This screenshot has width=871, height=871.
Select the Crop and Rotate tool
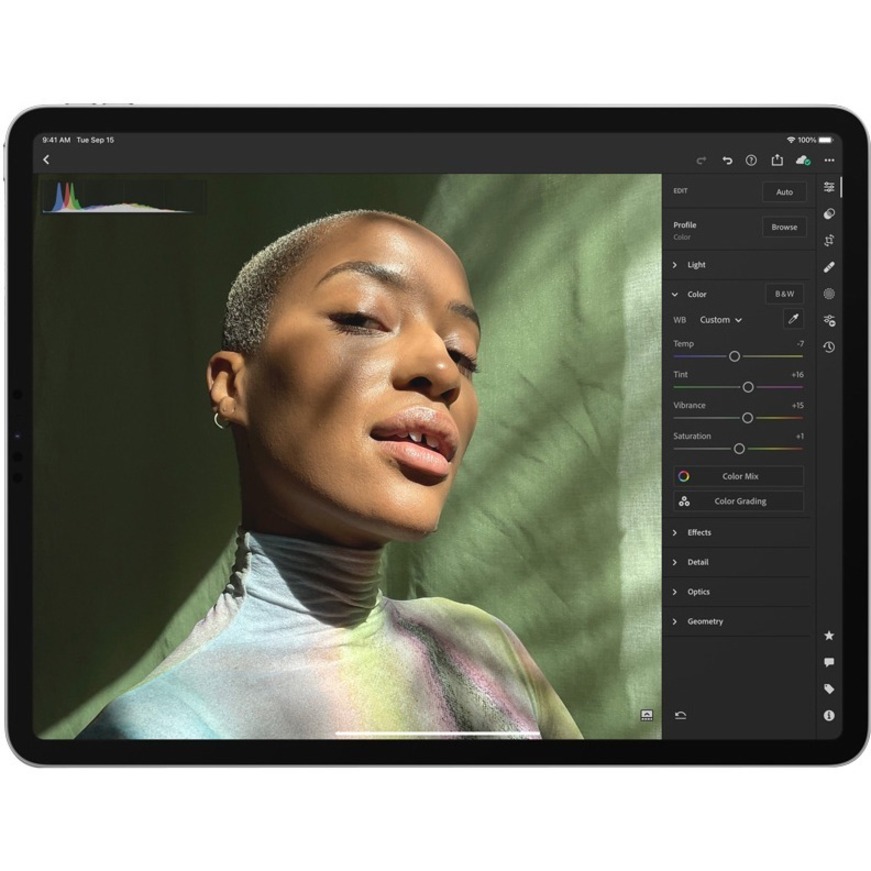coord(829,240)
